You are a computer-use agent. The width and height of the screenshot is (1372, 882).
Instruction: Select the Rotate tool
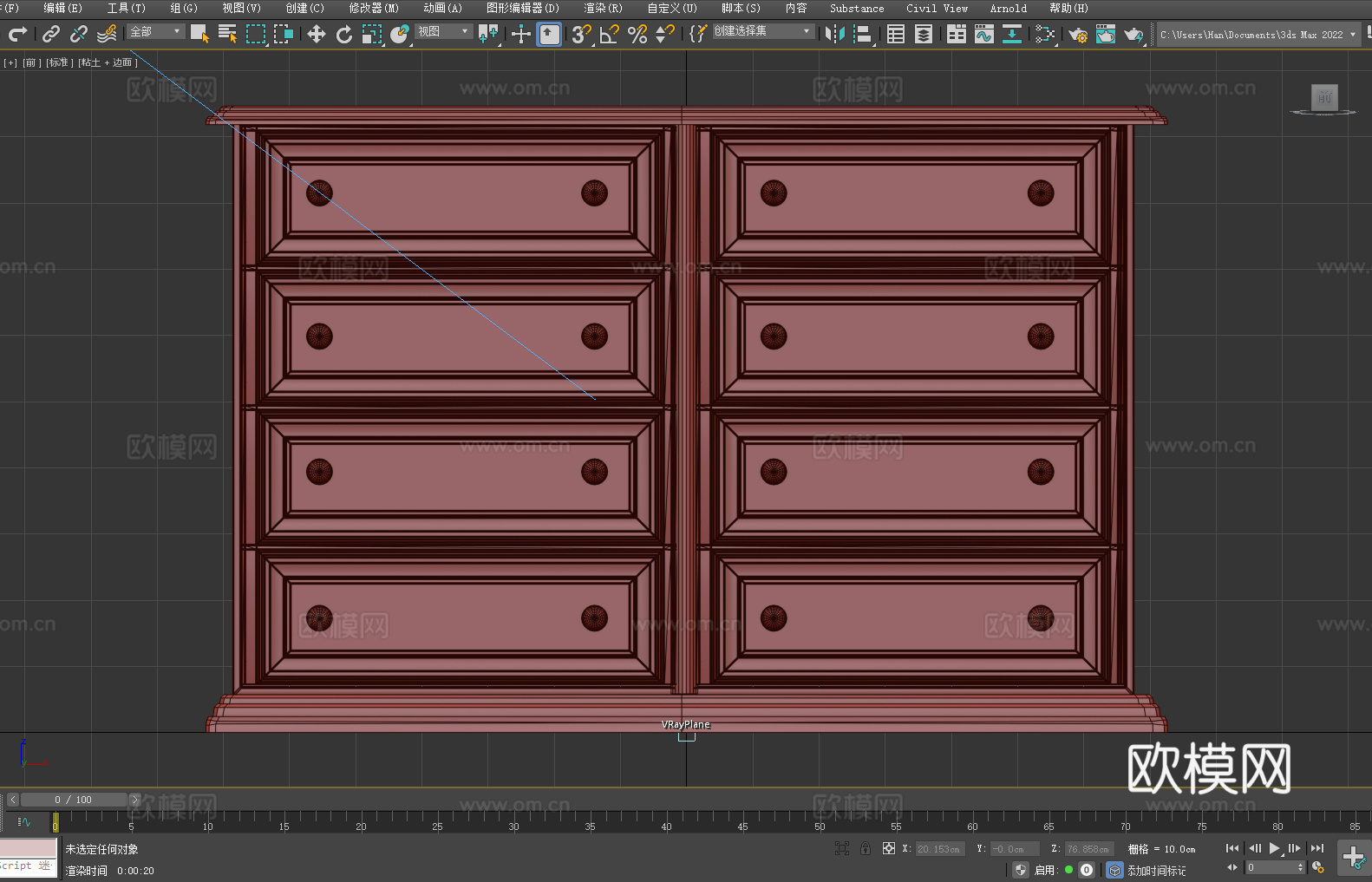(344, 34)
